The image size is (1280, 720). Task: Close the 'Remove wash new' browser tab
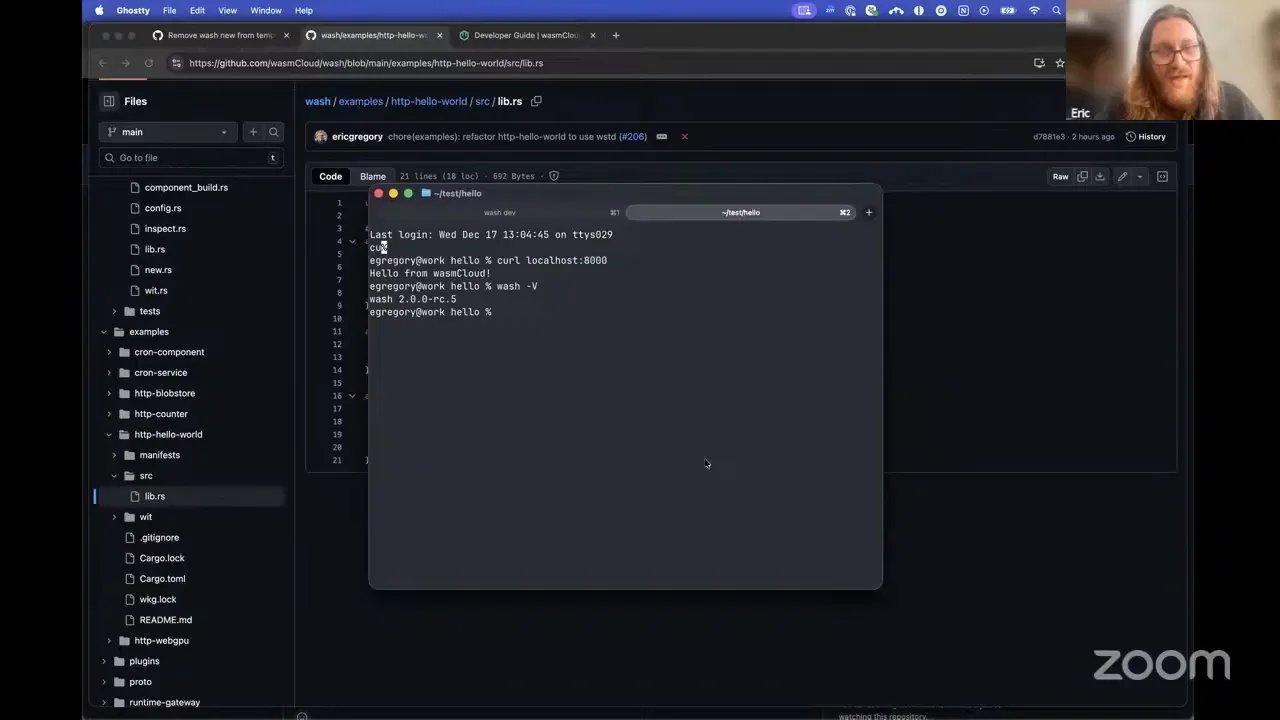pyautogui.click(x=286, y=35)
